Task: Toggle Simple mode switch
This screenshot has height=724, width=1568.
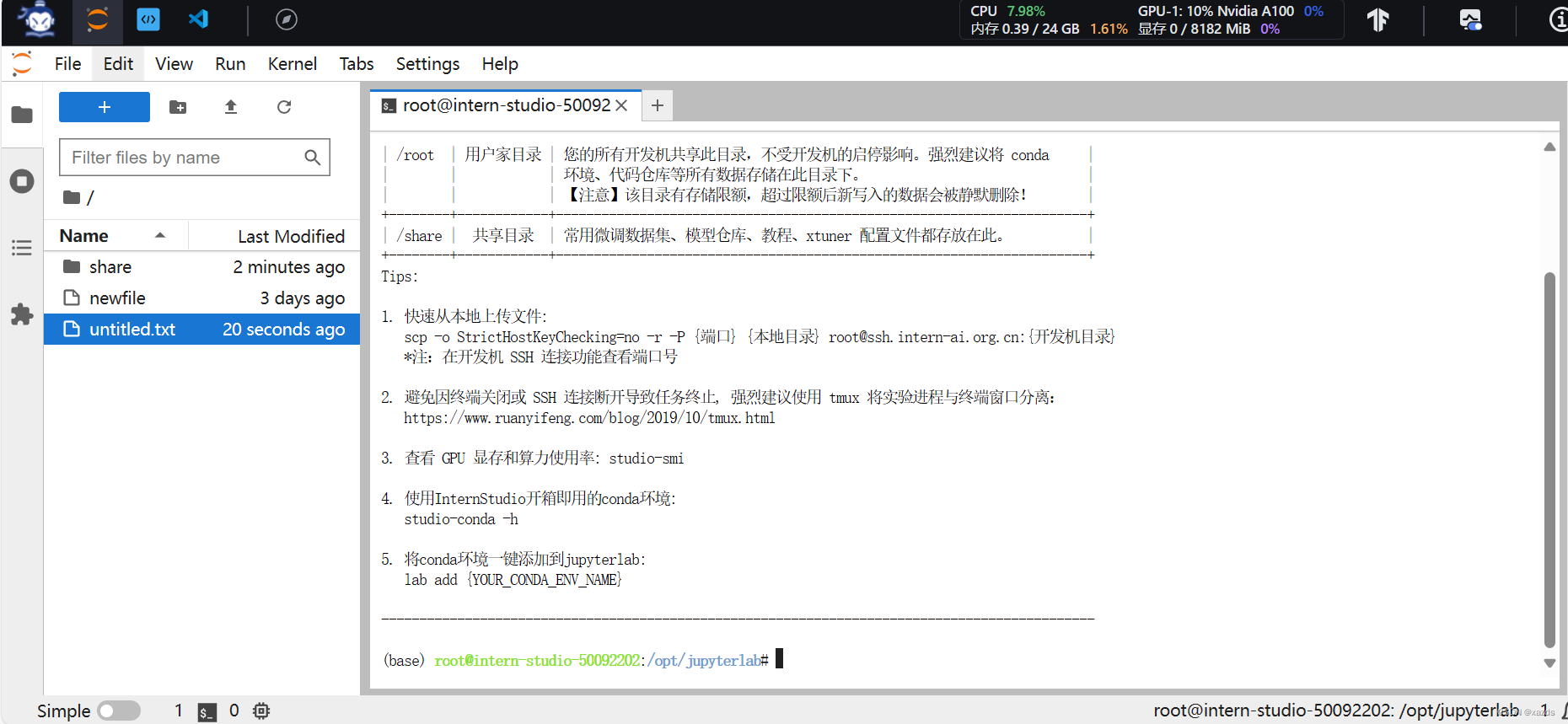Action: [x=119, y=711]
